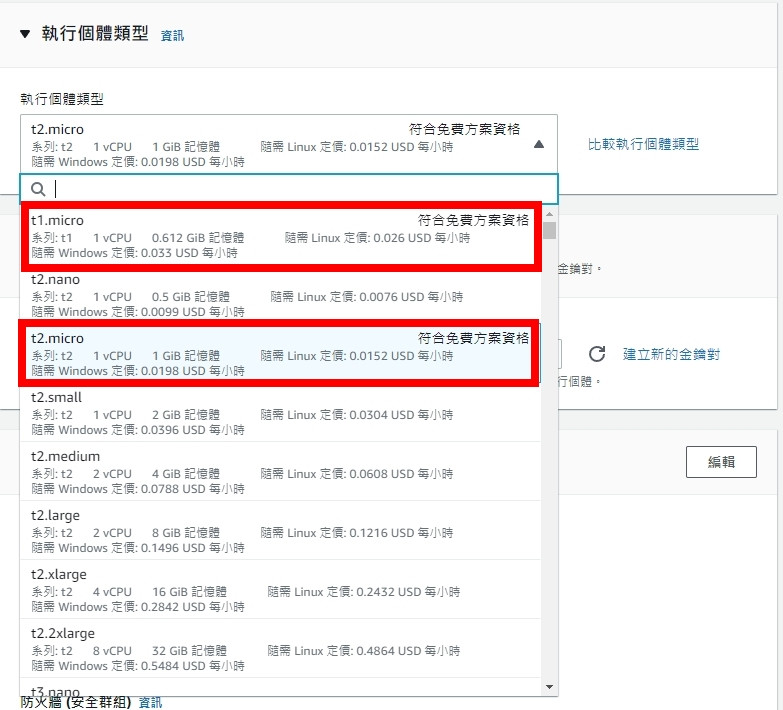Choose the t2.xlarge instance type

[x=280, y=590]
